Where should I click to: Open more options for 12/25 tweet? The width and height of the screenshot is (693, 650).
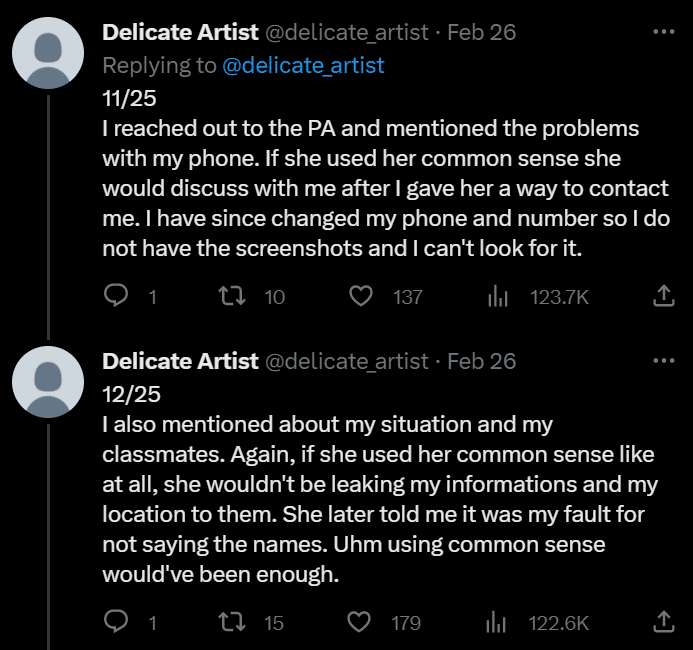click(664, 361)
